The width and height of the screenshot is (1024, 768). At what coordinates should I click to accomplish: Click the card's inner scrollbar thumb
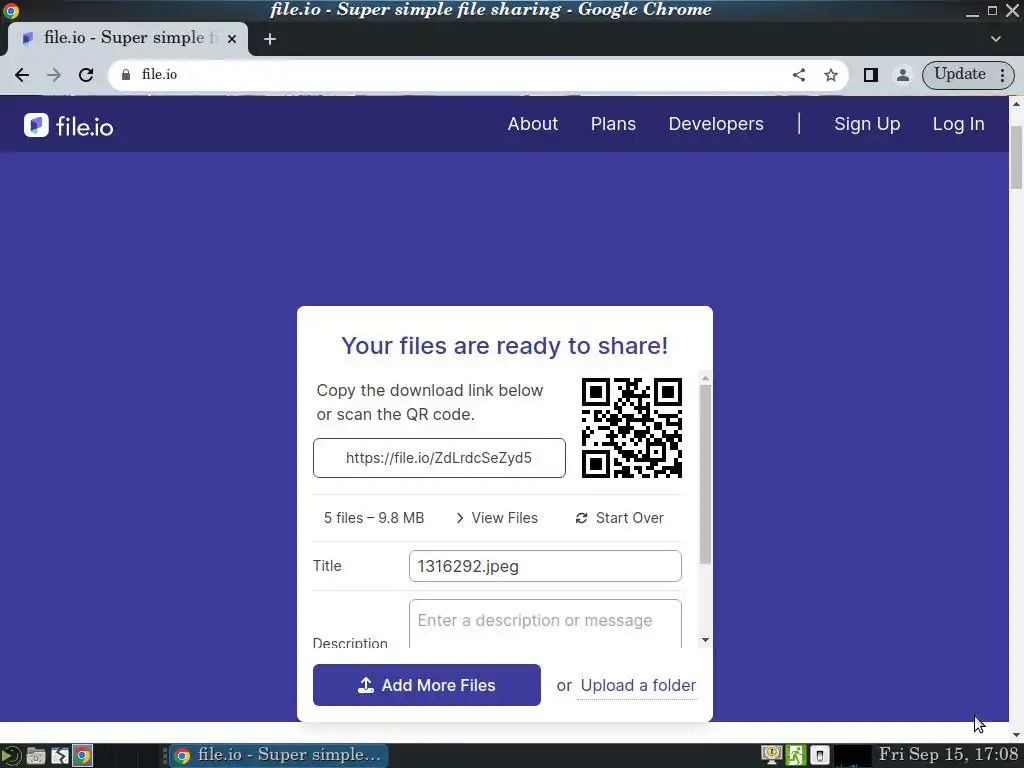(705, 474)
